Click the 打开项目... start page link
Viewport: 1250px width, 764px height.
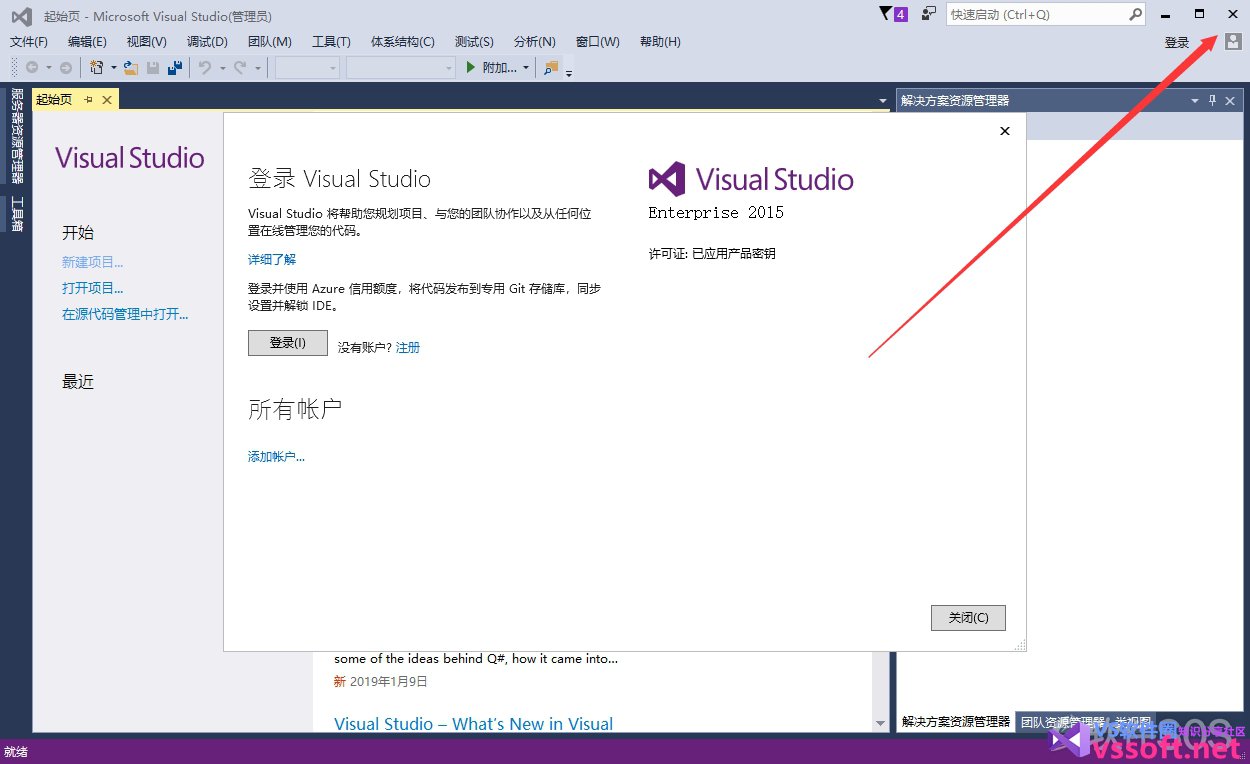[x=93, y=288]
